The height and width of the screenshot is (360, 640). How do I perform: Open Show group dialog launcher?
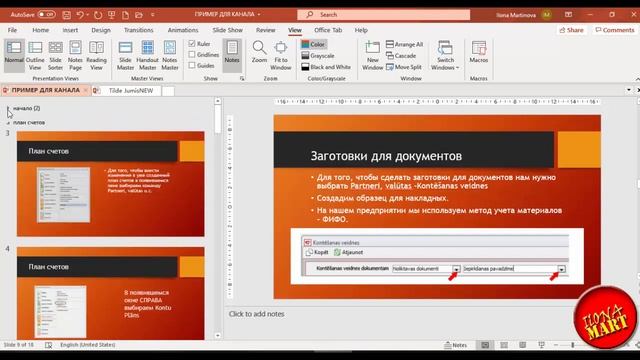point(242,78)
